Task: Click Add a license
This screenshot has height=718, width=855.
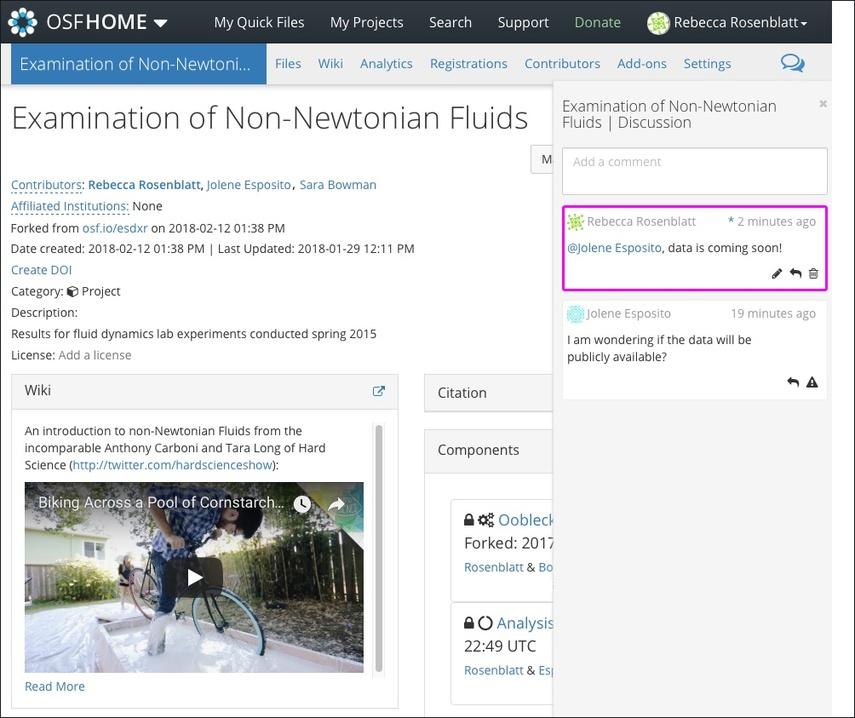Action: [x=95, y=355]
